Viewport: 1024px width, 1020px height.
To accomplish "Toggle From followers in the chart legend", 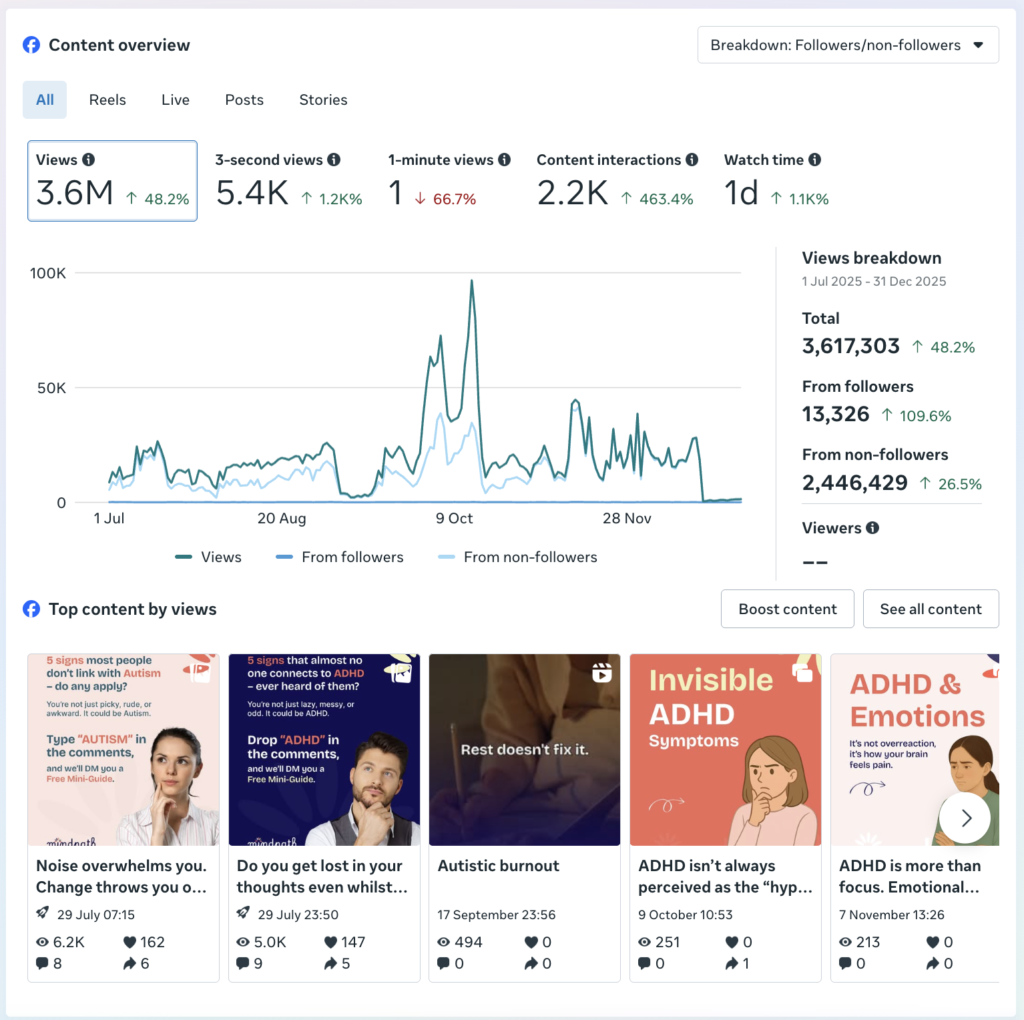I will click(339, 557).
